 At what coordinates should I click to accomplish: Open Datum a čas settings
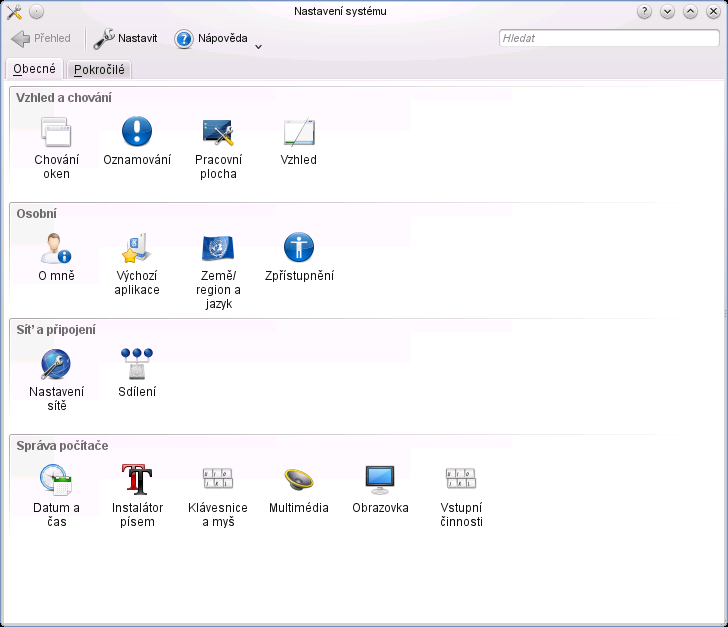click(56, 497)
